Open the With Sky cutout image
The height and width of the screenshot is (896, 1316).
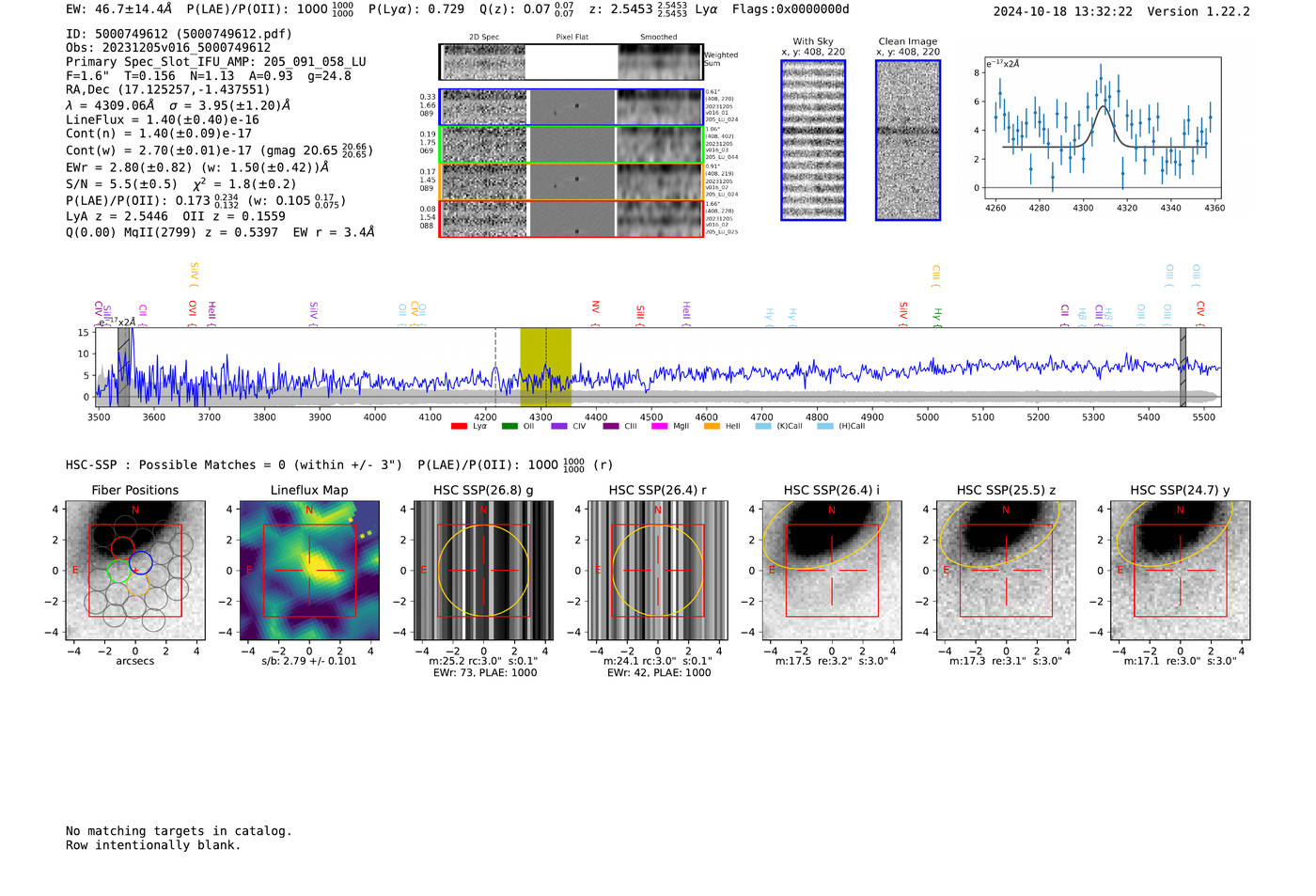(813, 140)
